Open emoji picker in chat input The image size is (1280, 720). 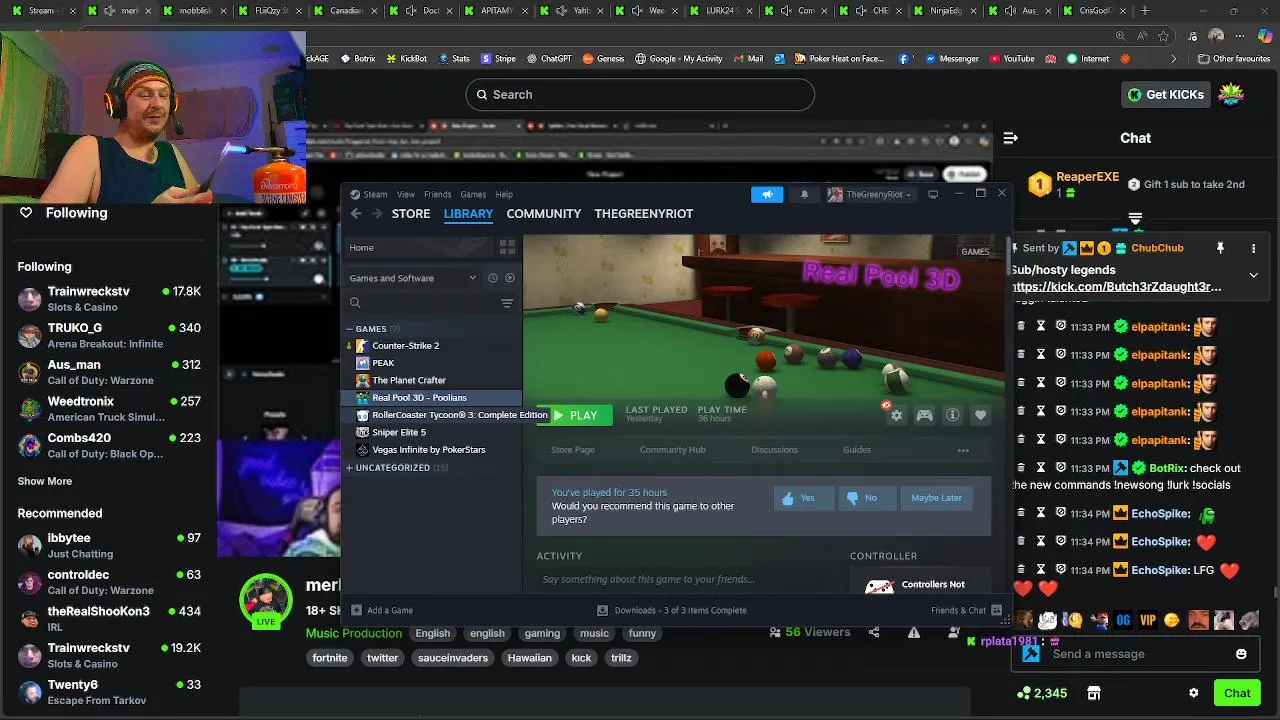tap(1241, 654)
